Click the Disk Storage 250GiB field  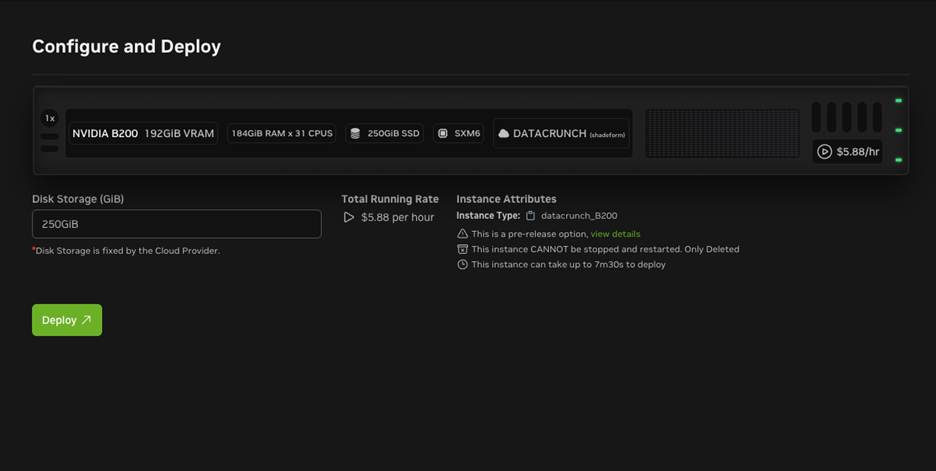177,224
